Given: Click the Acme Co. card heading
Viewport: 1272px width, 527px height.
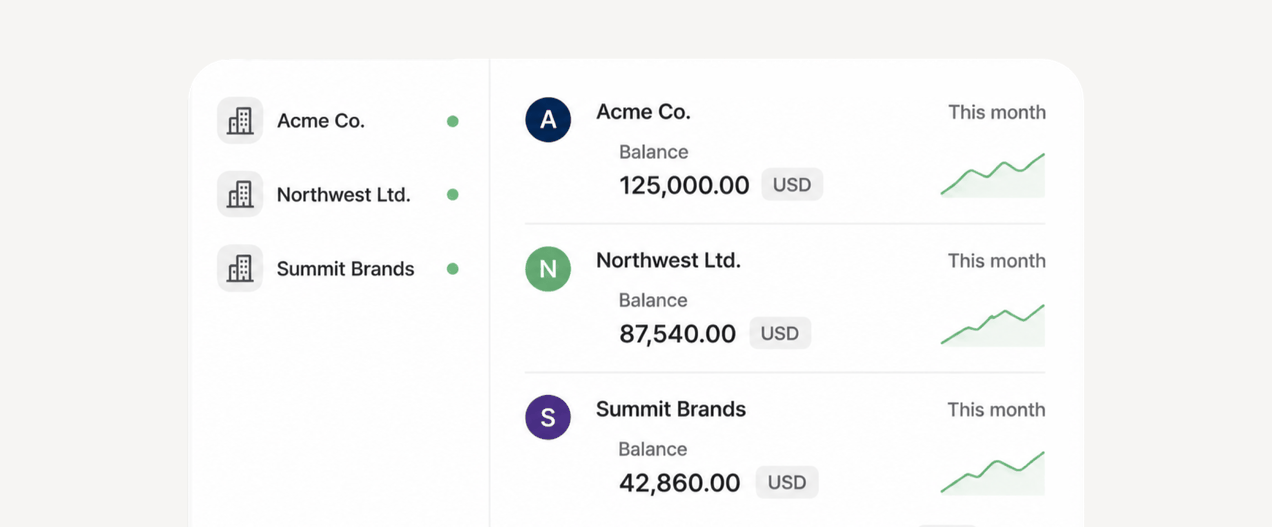Looking at the screenshot, I should pyautogui.click(x=643, y=112).
